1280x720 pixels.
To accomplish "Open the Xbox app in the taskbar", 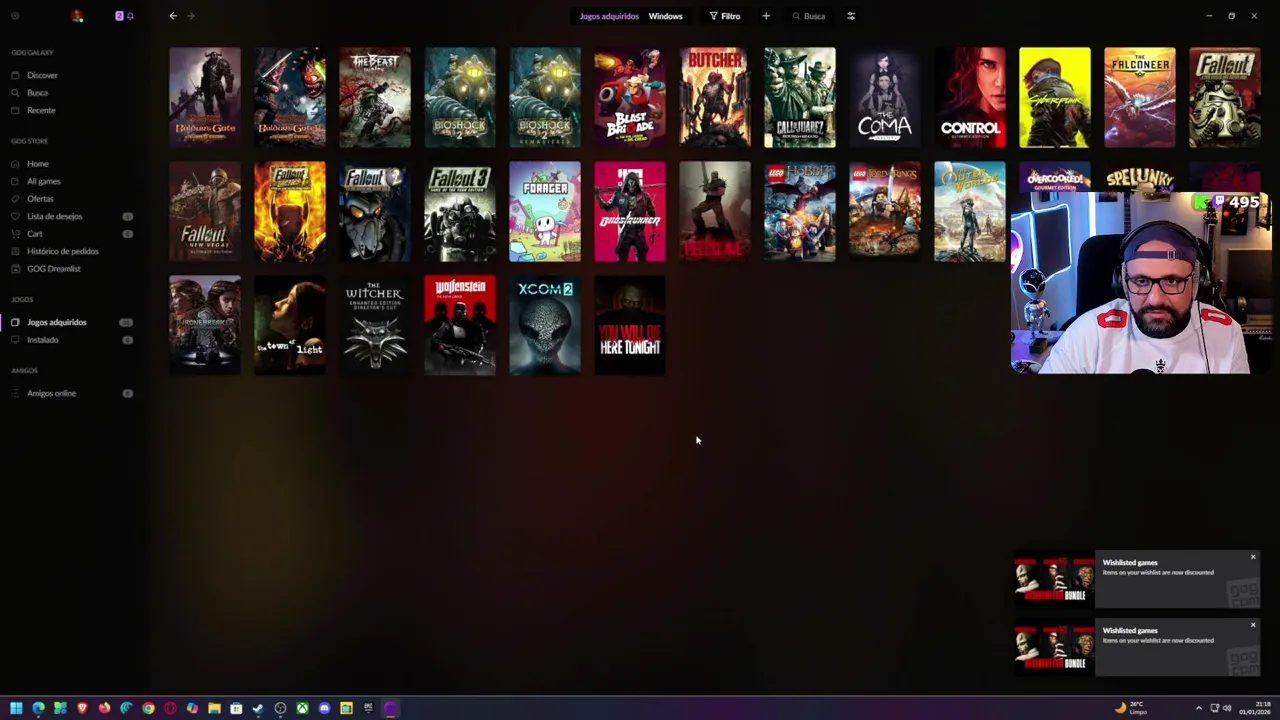I will pos(302,708).
